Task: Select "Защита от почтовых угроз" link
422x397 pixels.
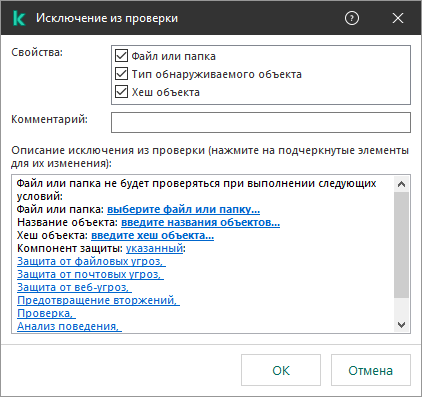Action: click(x=90, y=274)
